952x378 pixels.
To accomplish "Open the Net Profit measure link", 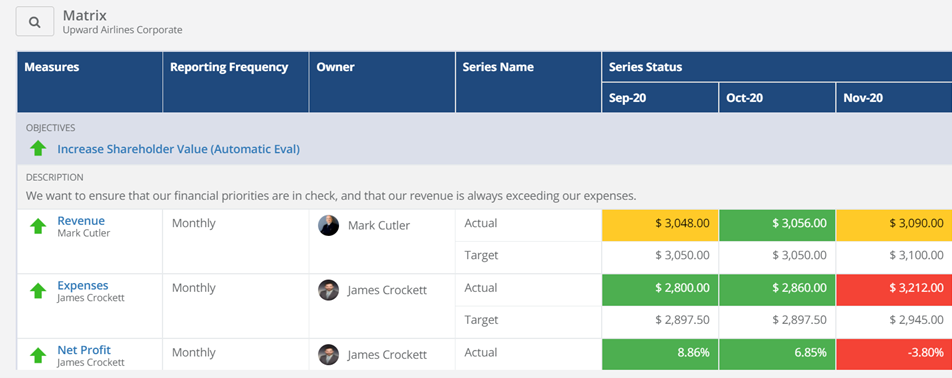I will (x=84, y=349).
